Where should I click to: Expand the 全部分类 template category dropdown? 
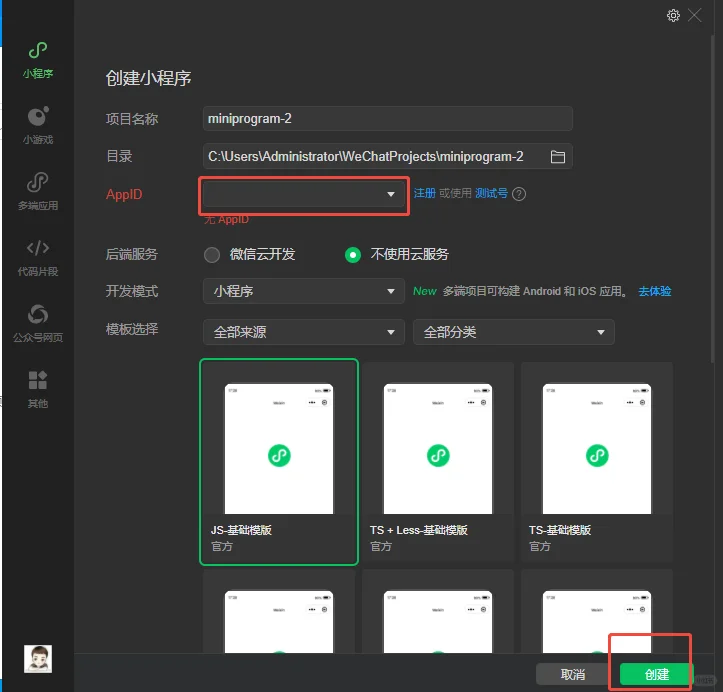pyautogui.click(x=514, y=332)
